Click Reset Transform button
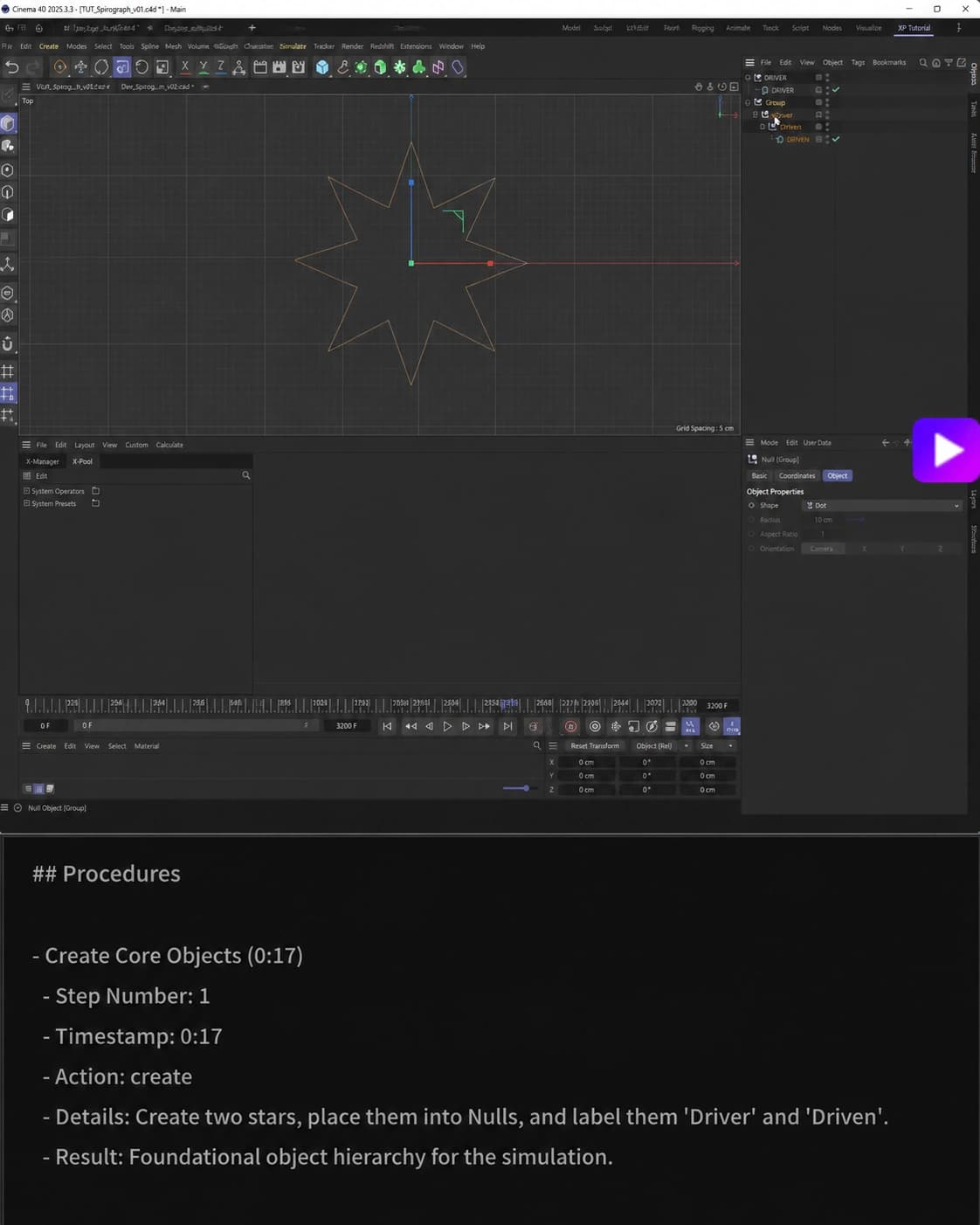The image size is (980, 1225). point(594,746)
